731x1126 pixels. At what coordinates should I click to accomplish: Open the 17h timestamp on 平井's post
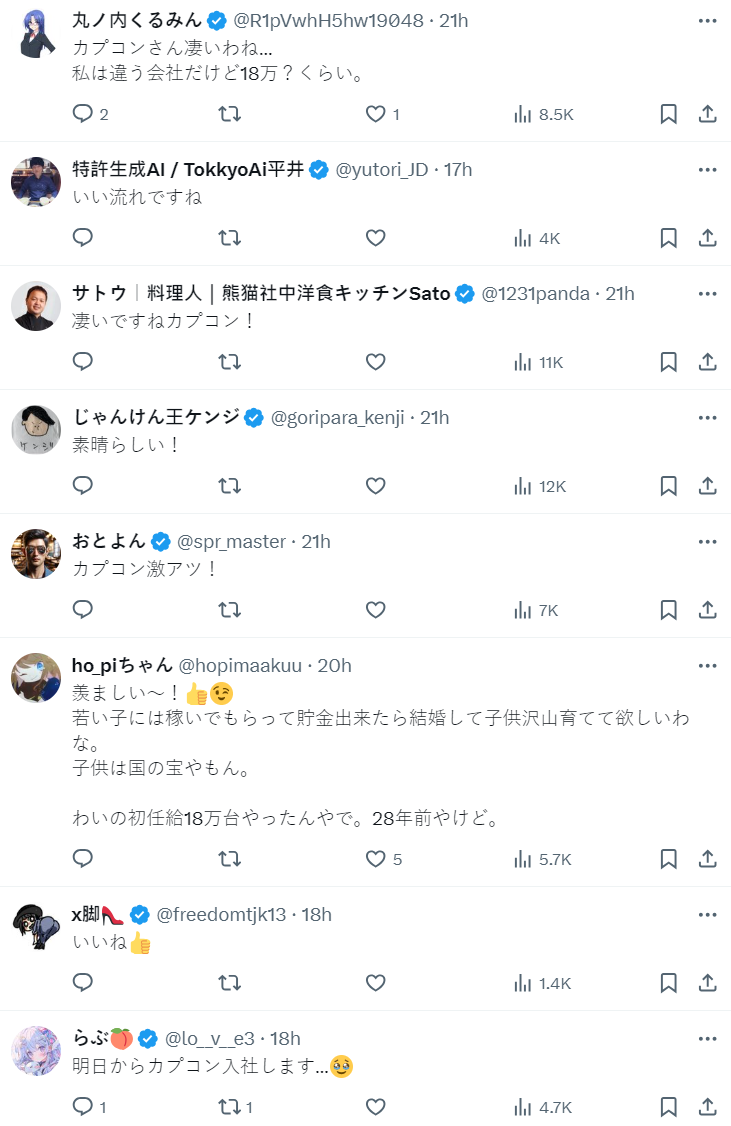tap(457, 170)
